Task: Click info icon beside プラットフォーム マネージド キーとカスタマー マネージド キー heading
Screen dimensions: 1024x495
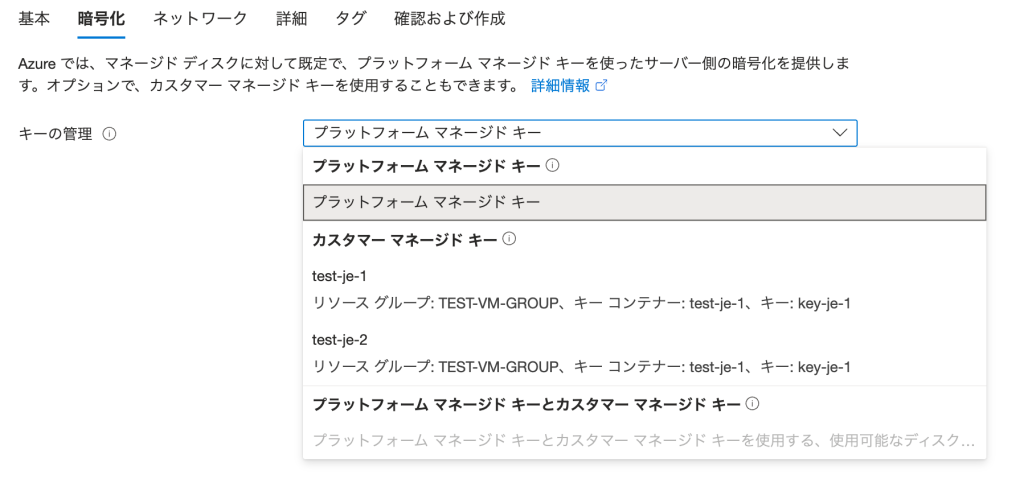Action: pyautogui.click(x=752, y=405)
